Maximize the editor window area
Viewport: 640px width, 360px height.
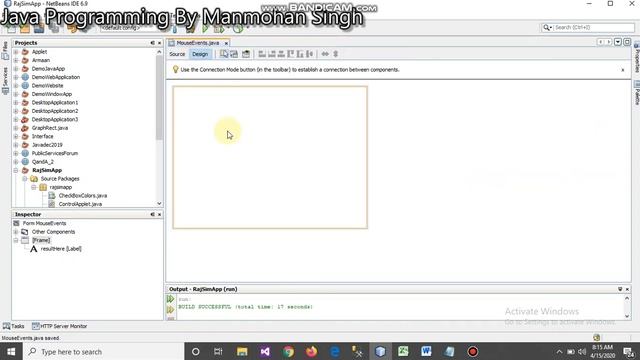coord(627,42)
